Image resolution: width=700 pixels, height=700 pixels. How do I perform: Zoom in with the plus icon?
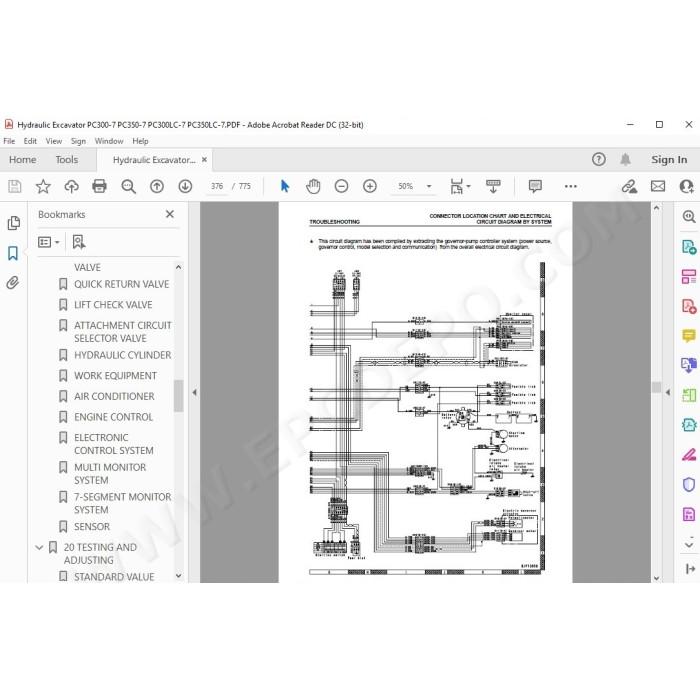370,186
